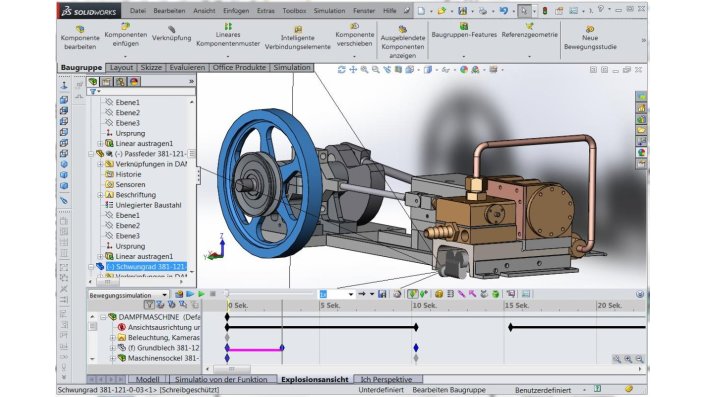Select the Grundblech key at 10 Sek.
Viewport: 705px width, 397px height.
(416, 348)
